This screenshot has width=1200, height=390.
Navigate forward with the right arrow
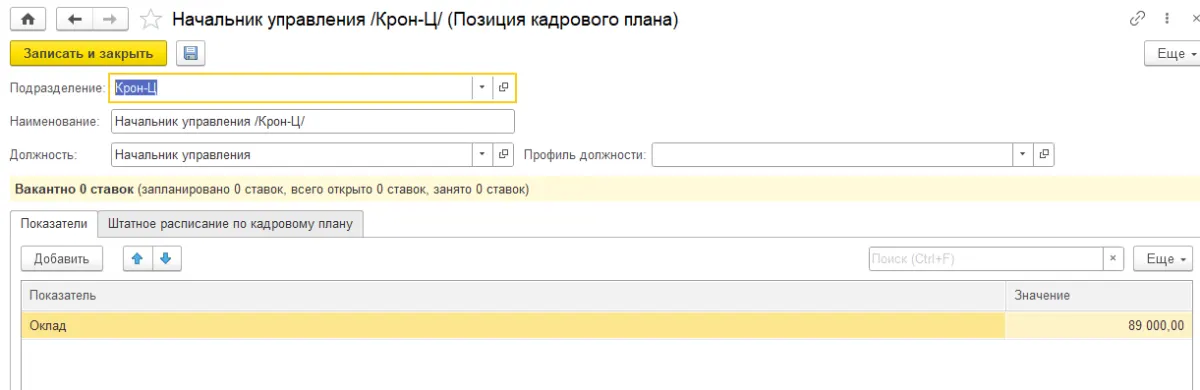tap(110, 19)
